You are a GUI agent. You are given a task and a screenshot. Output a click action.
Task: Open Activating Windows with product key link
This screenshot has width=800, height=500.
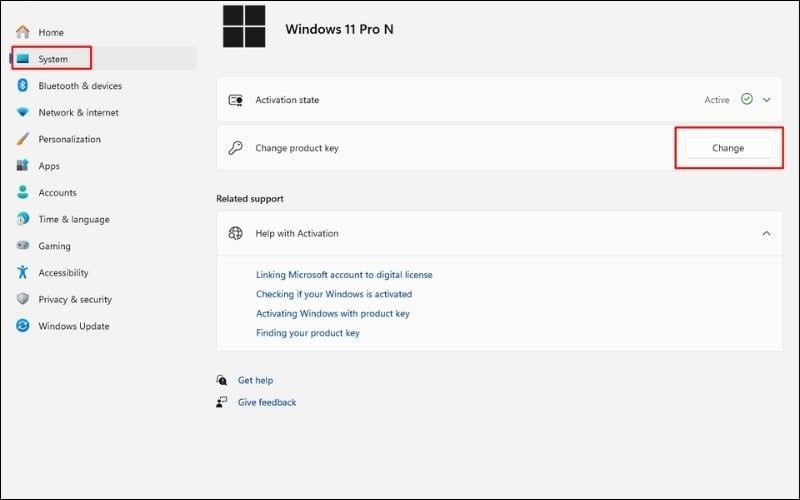click(x=333, y=313)
